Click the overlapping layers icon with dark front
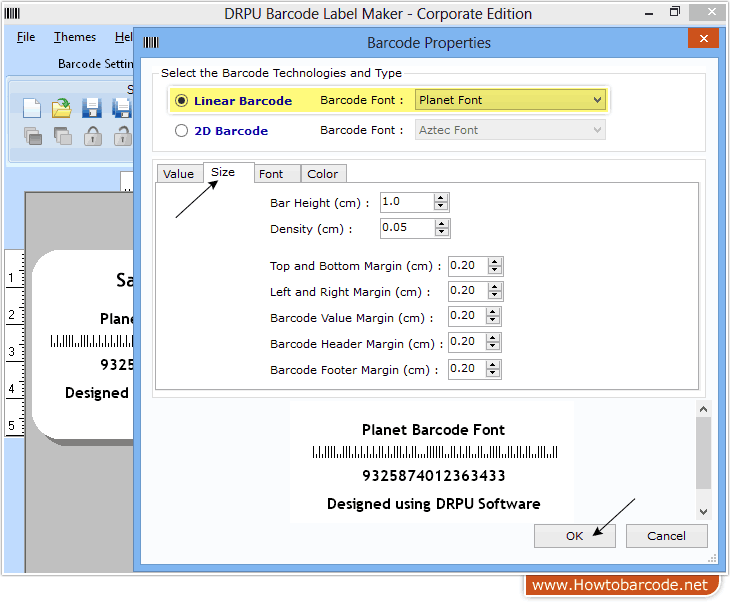This screenshot has width=730, height=602. tap(33, 136)
